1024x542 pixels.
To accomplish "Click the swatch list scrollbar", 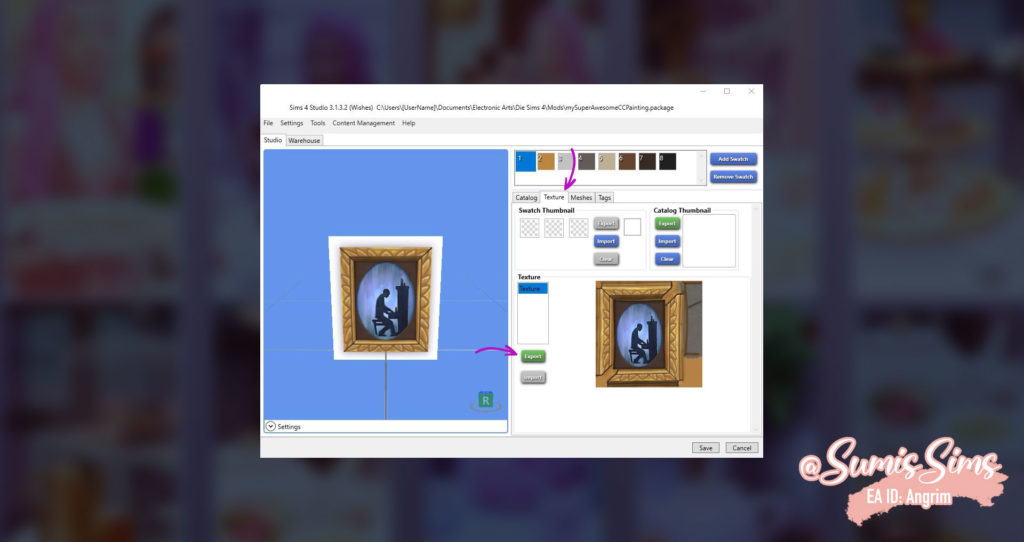I will click(702, 168).
